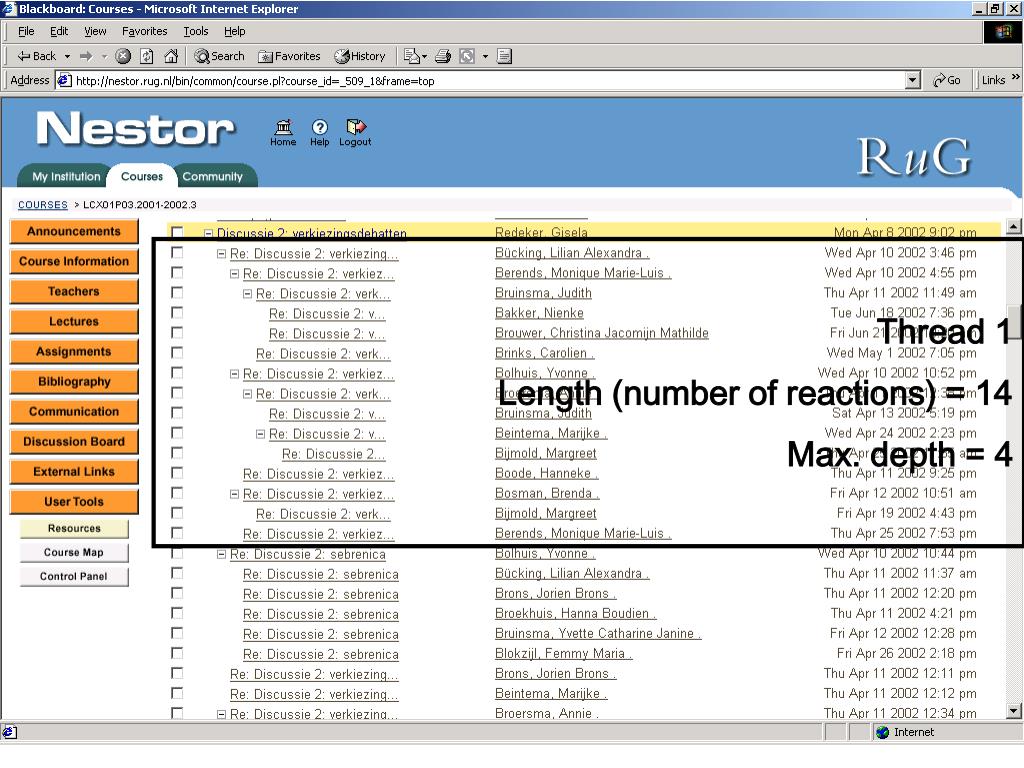Viewport: 1024px width, 768px height.
Task: Open the author link Broersma, Annie
Action: coord(546,713)
